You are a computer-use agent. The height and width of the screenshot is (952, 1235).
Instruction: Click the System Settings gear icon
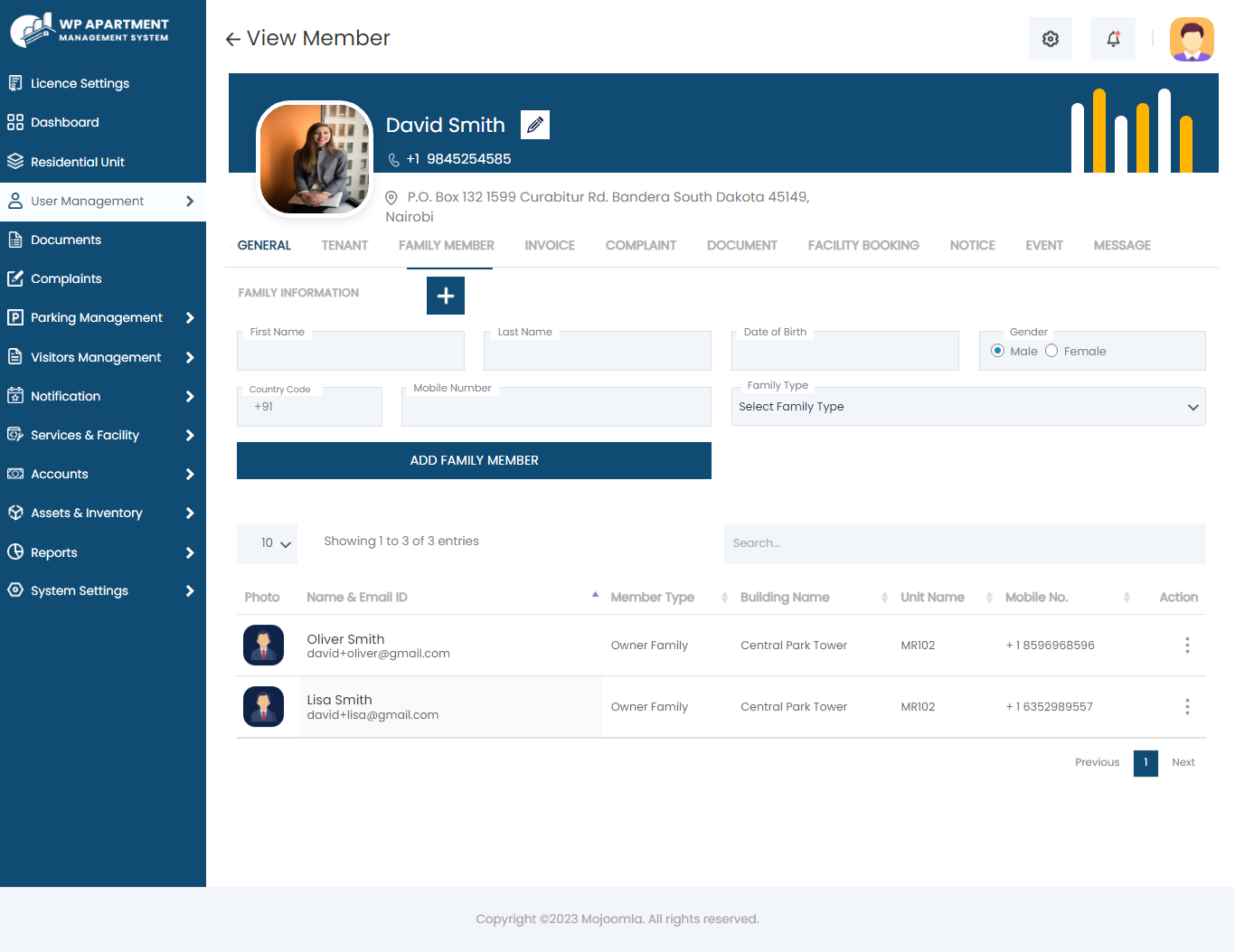tap(15, 590)
